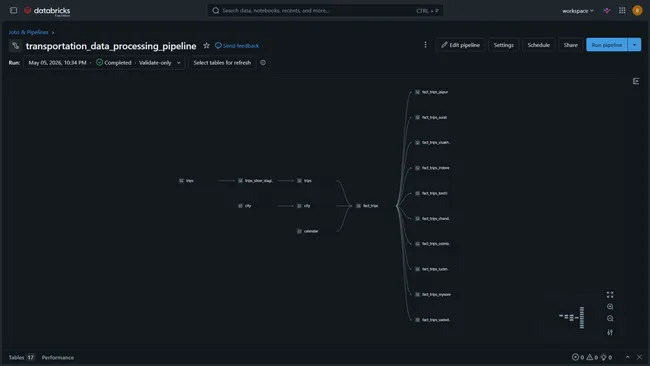The width and height of the screenshot is (650, 366).
Task: Click the round icon after Select tables for refresh
Action: 263,63
